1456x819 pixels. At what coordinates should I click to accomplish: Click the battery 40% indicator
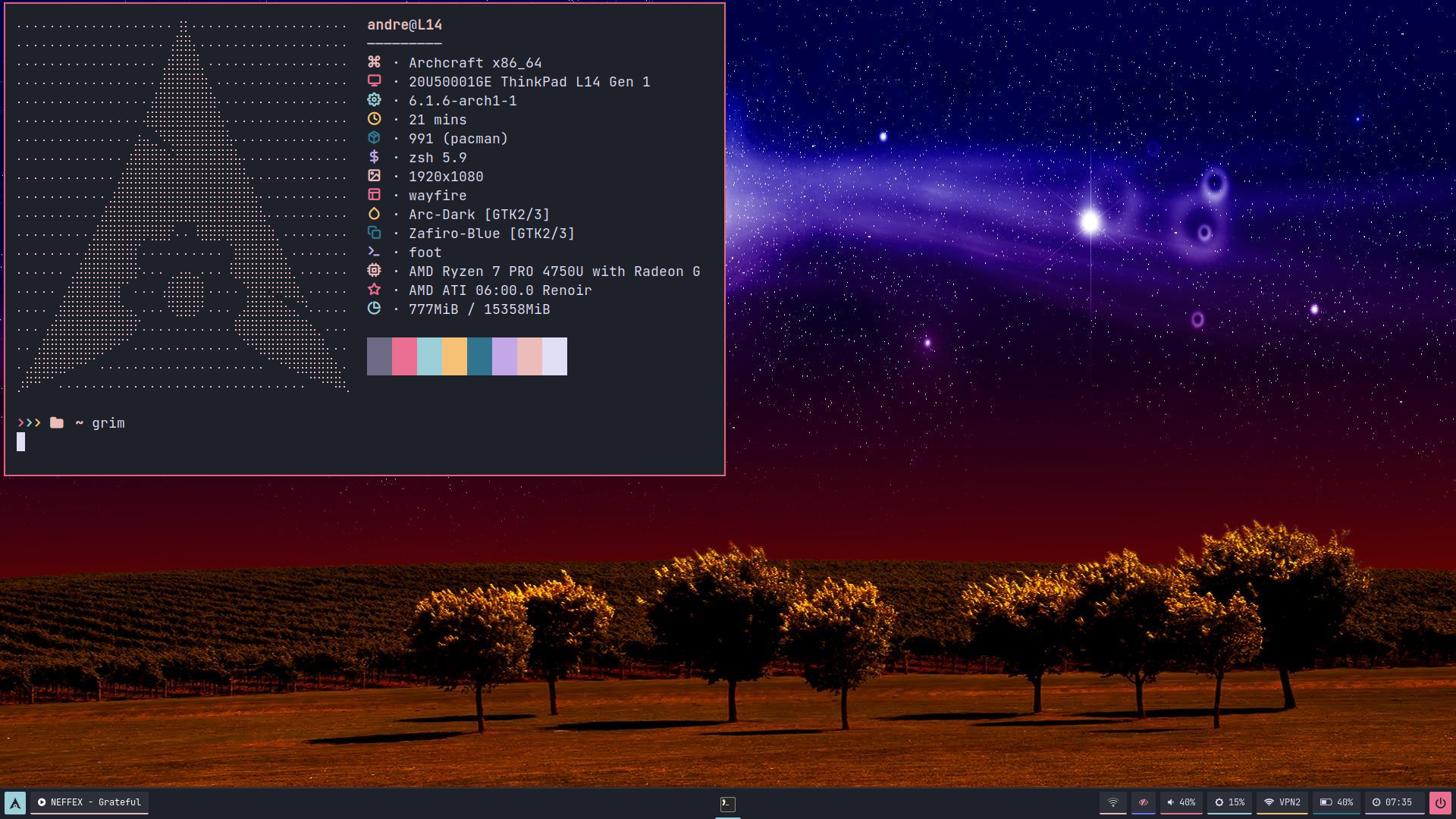1336,802
